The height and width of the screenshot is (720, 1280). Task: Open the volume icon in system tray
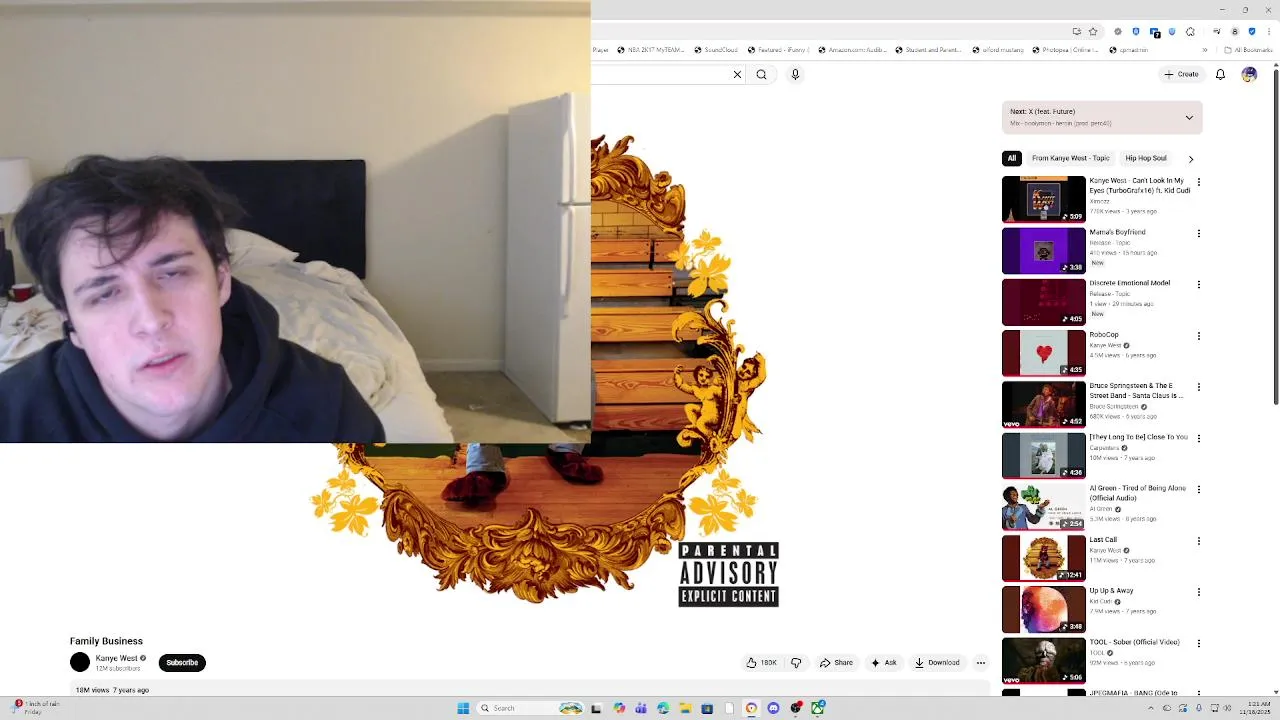coord(1227,708)
